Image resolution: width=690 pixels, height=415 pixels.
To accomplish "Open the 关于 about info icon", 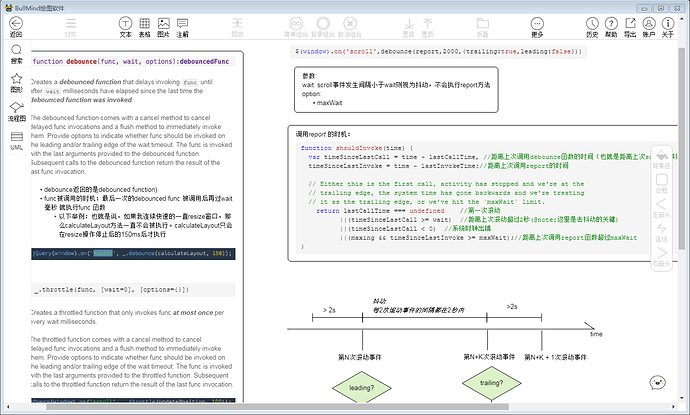I will pyautogui.click(x=668, y=27).
